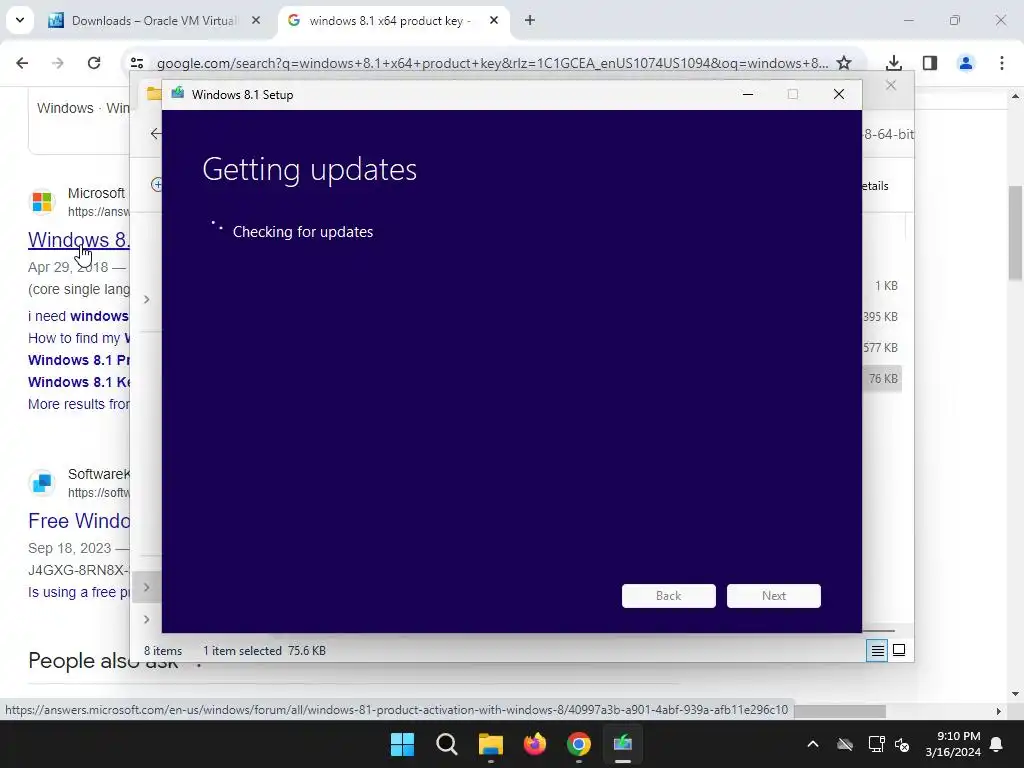Click the network display tray icon
Viewport: 1024px width, 768px height.
point(876,744)
